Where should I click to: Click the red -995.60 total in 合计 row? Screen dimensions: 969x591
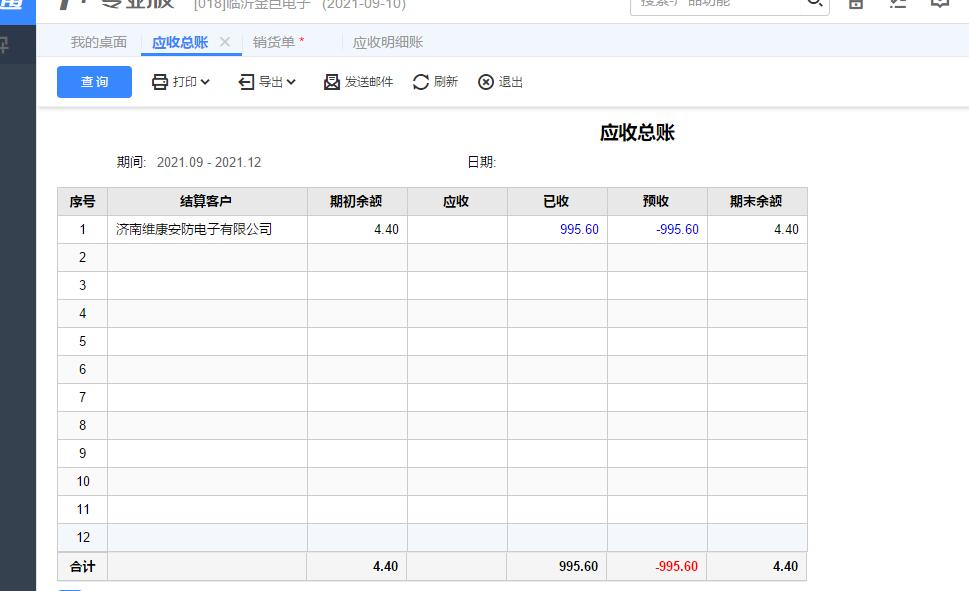click(x=677, y=566)
